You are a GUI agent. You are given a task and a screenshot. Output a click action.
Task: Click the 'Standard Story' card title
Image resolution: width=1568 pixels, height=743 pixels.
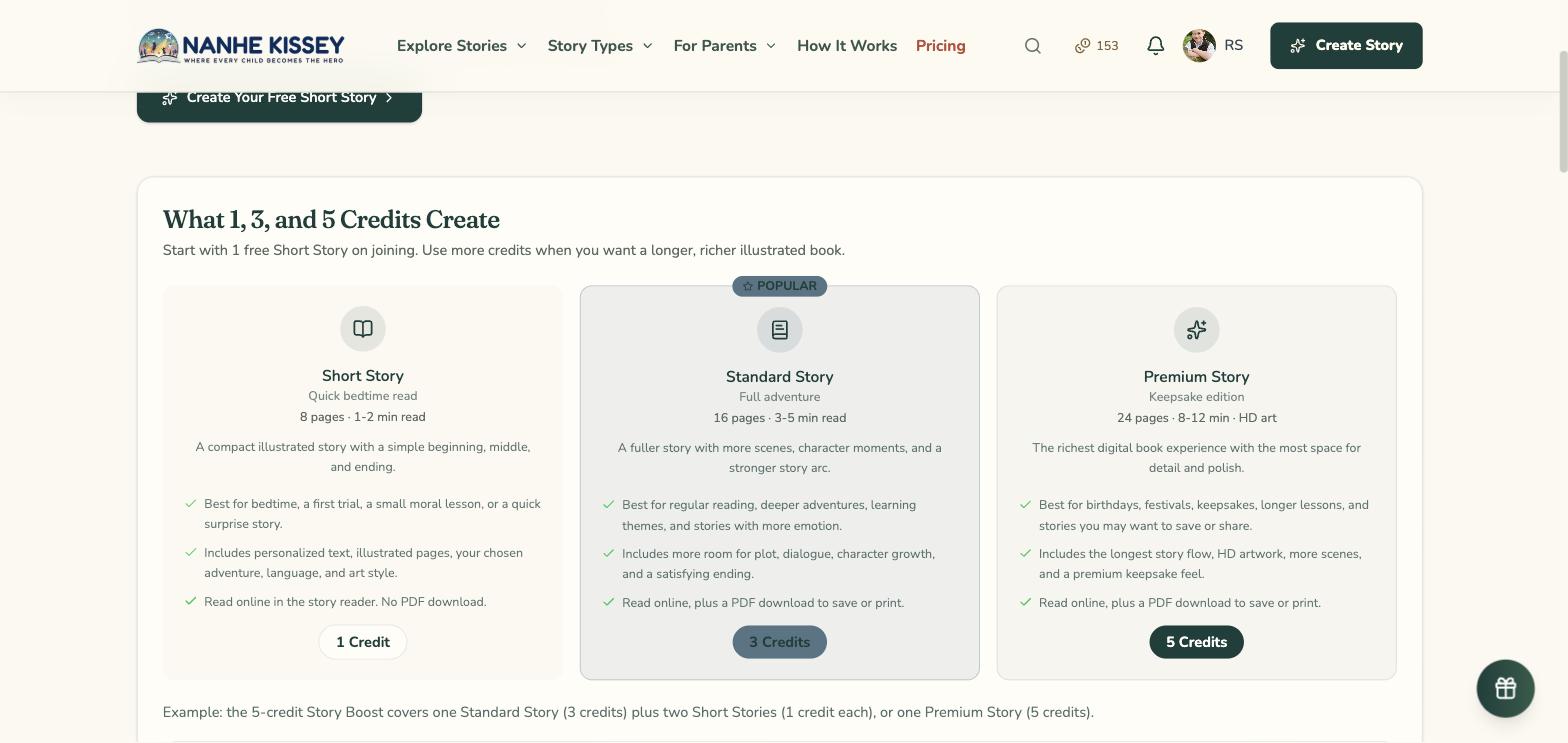780,377
